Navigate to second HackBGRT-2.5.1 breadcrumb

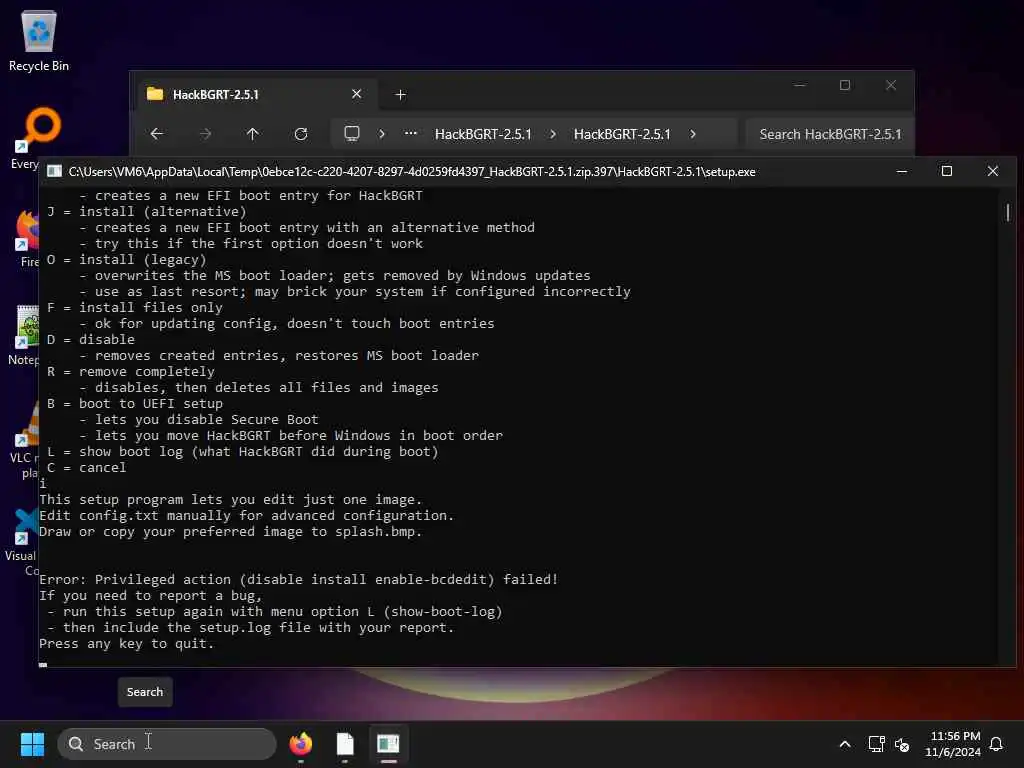622,134
